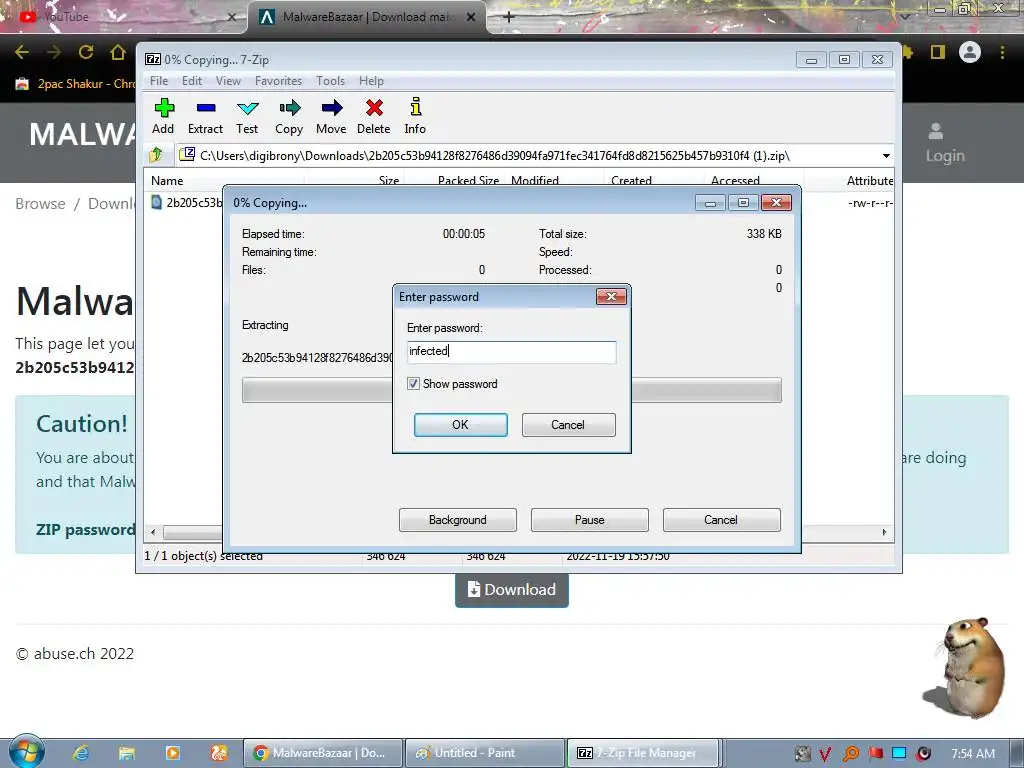
Task: Switch to MalwareBazaar Chrome taskbar button
Action: pos(323,753)
